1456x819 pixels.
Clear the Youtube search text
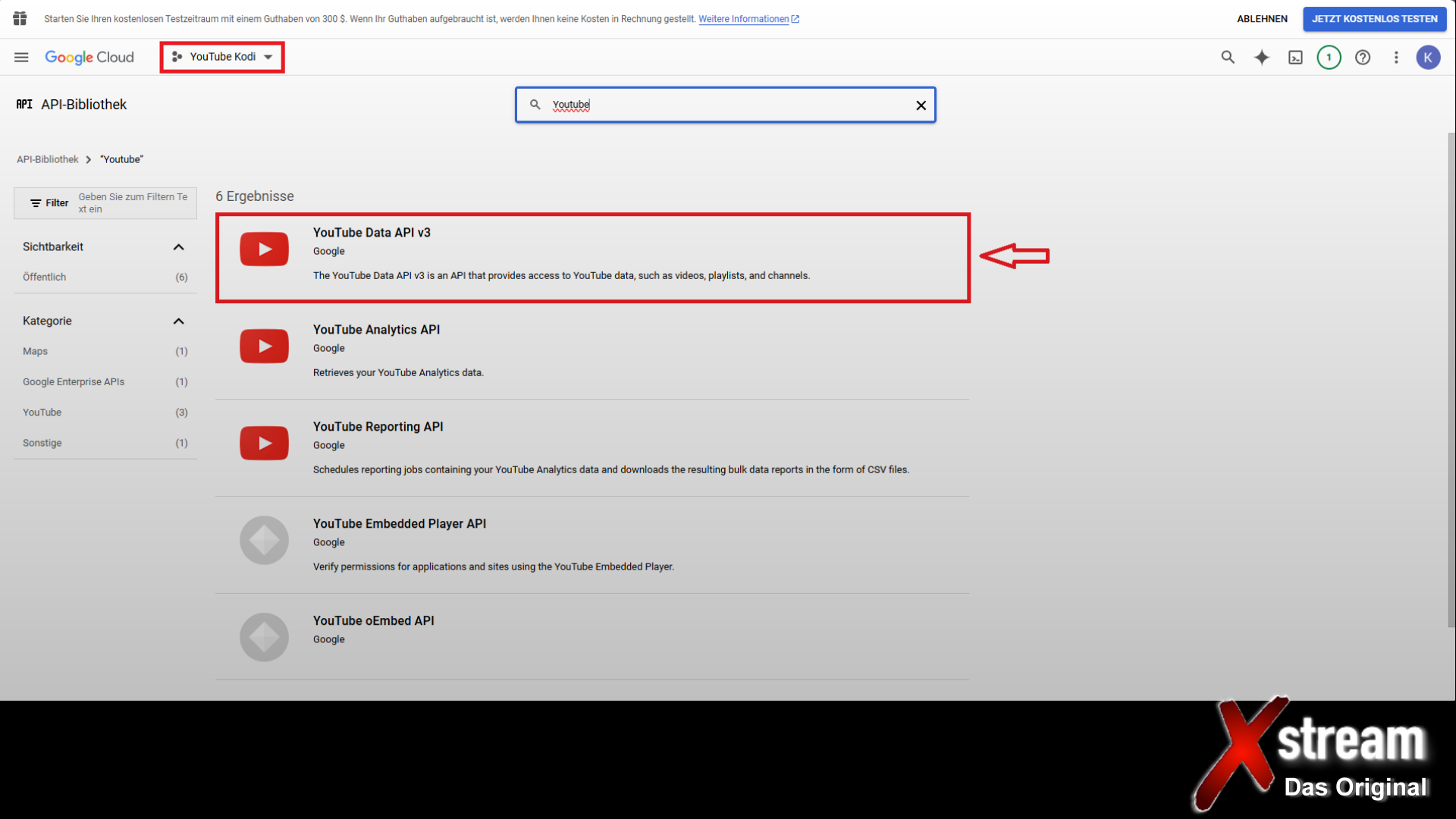921,105
